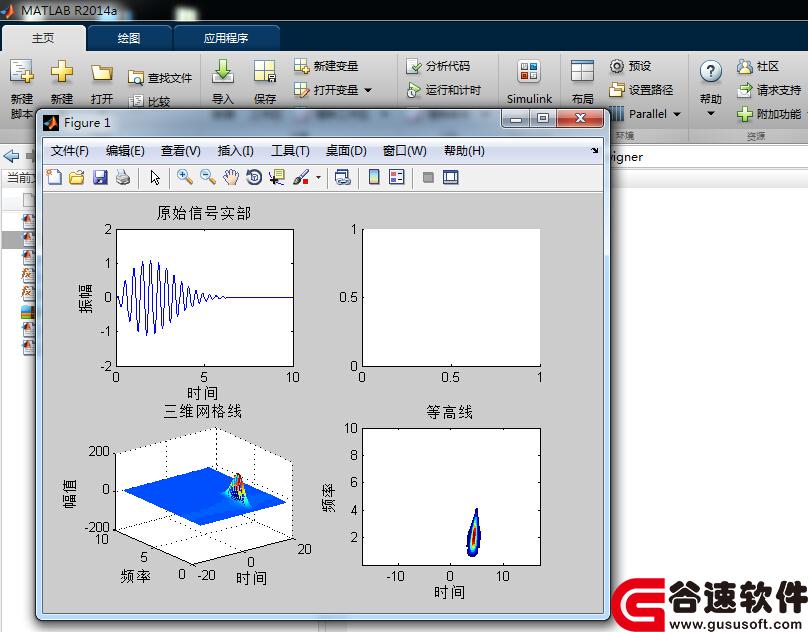Click 运行和计时 in the MATLAB ribbon

pos(444,90)
